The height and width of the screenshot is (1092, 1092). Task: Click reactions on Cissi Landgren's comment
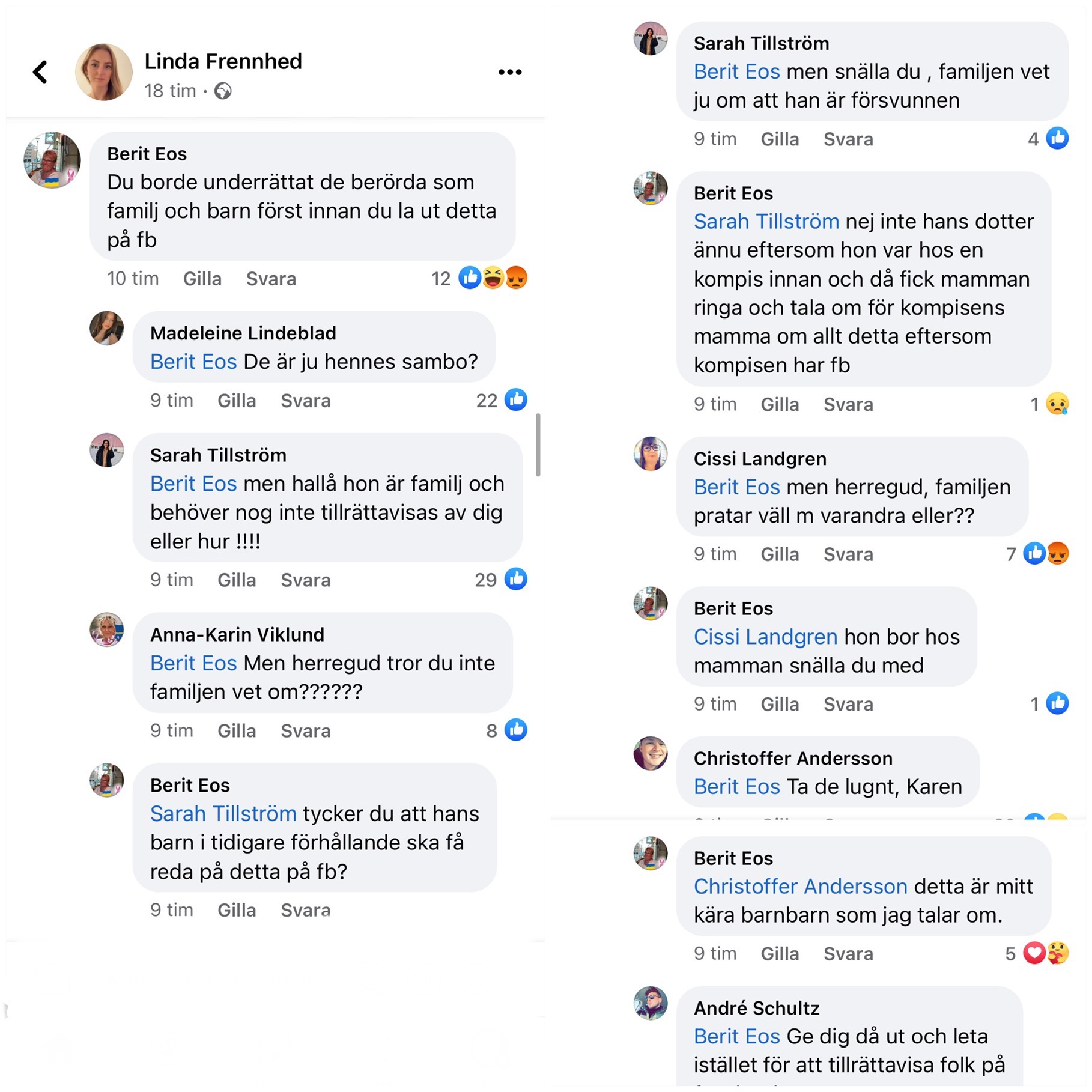pyautogui.click(x=1046, y=554)
